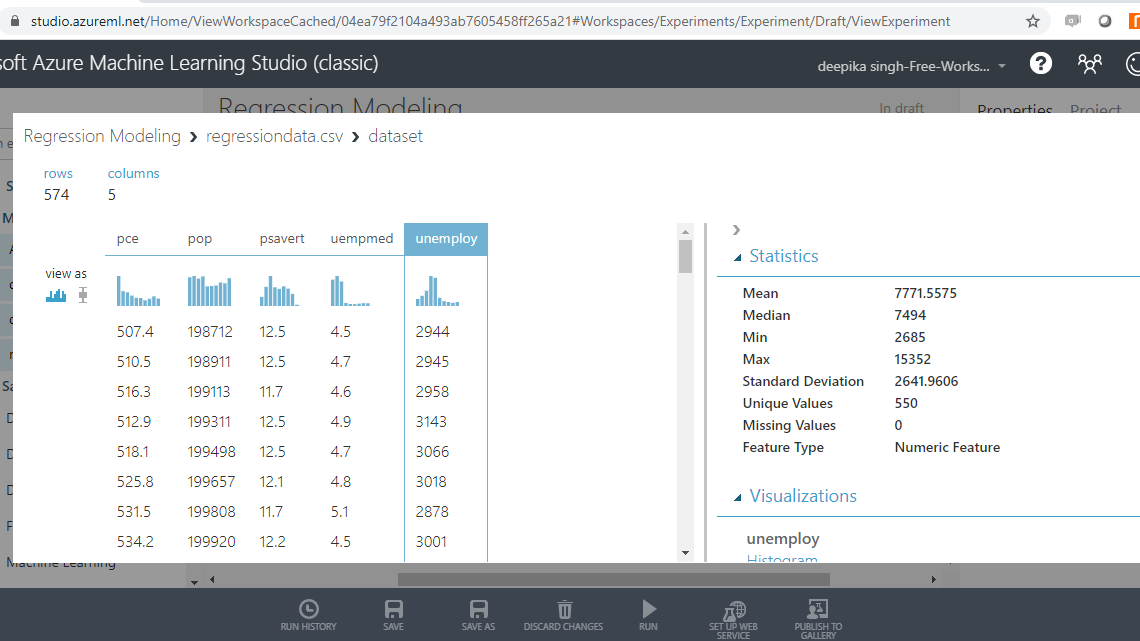The height and width of the screenshot is (641, 1140).
Task: Click the columns label
Action: coord(133,173)
